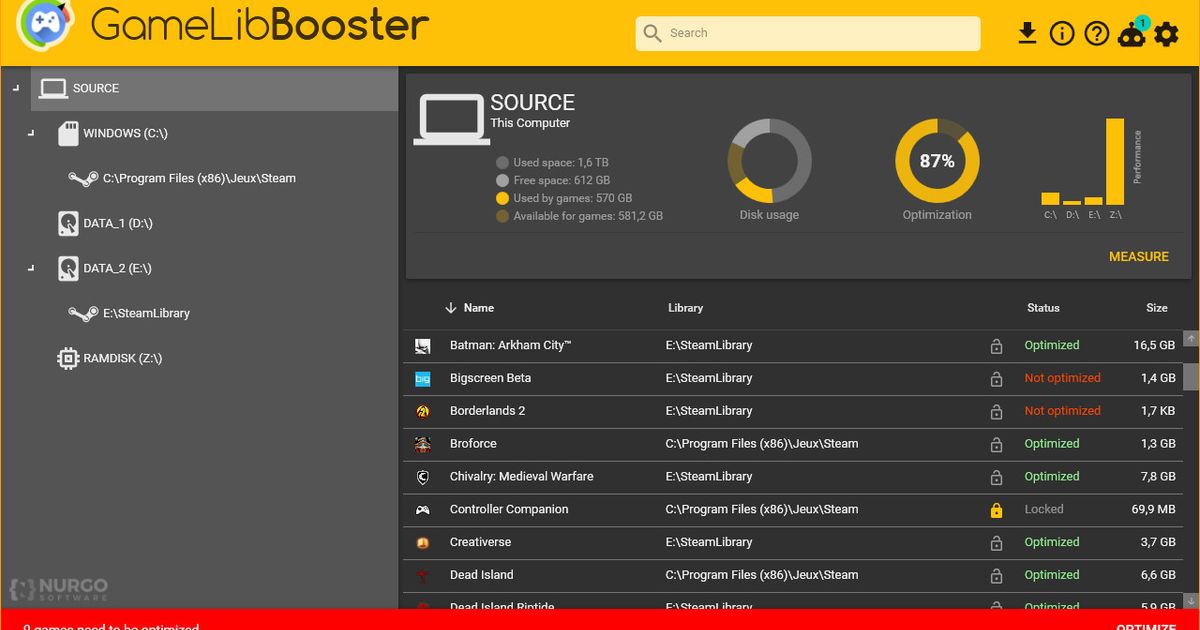Image resolution: width=1200 pixels, height=630 pixels.
Task: Click Batman: Arkham City game icon
Action: point(423,346)
